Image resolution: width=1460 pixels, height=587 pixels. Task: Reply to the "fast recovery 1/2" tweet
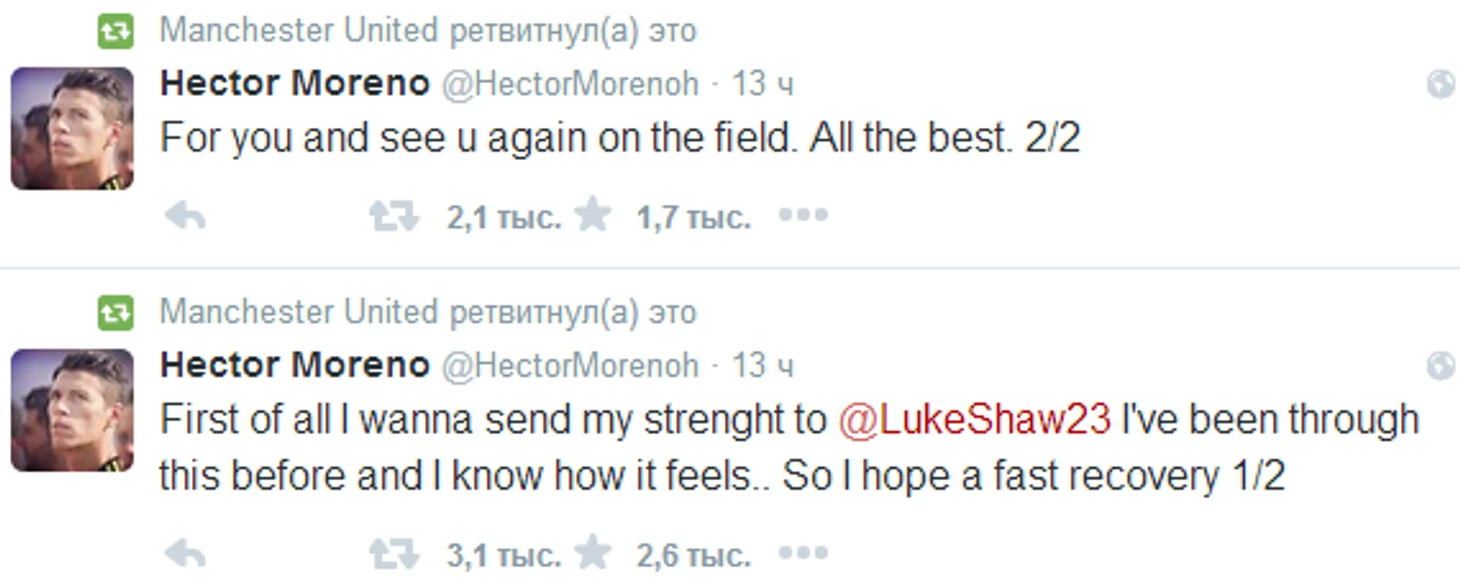tap(185, 555)
